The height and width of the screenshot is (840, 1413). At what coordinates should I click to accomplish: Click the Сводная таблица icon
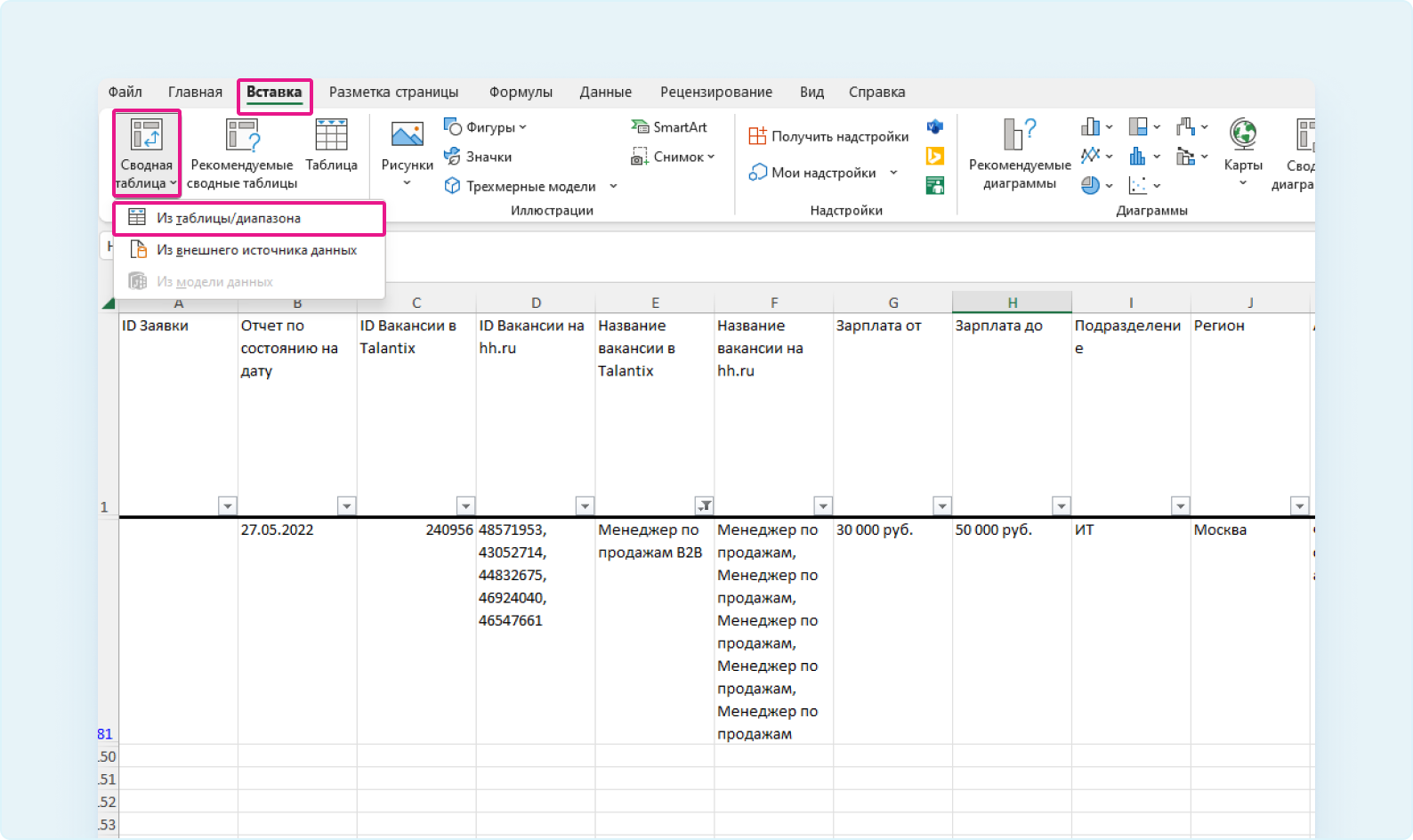click(x=146, y=136)
